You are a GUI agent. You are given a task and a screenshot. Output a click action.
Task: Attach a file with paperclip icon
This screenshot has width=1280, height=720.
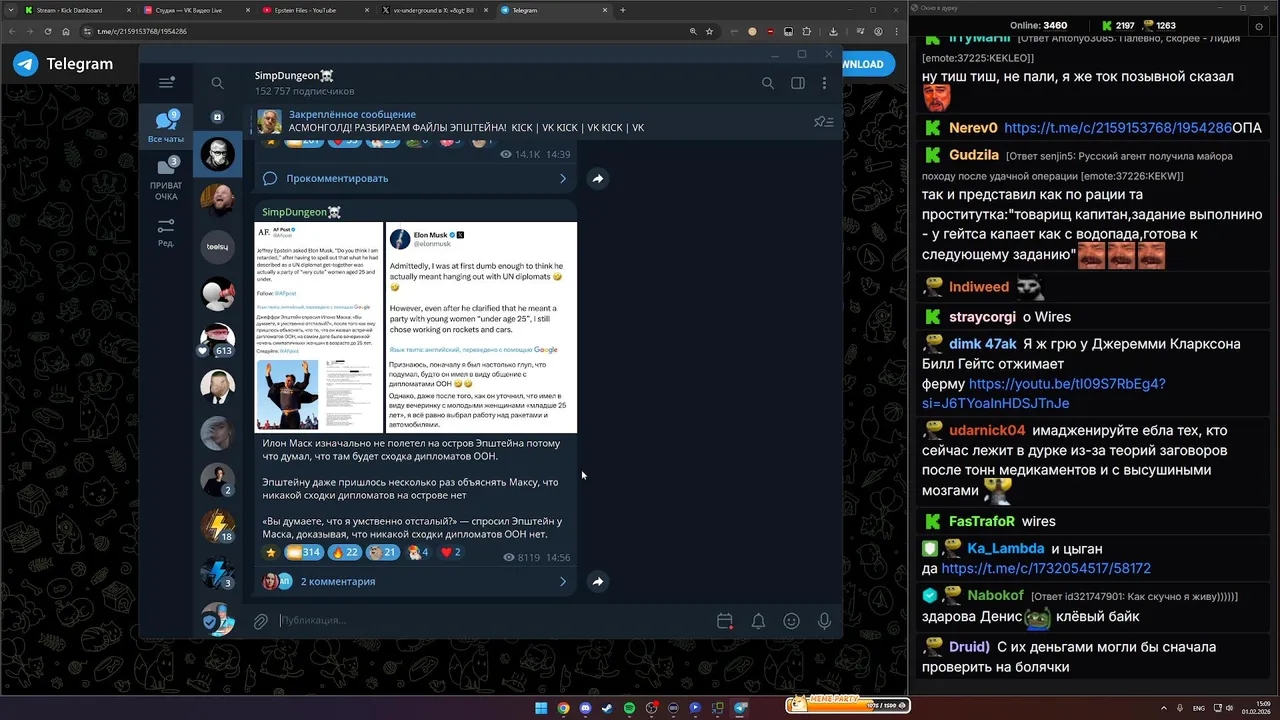(x=260, y=621)
